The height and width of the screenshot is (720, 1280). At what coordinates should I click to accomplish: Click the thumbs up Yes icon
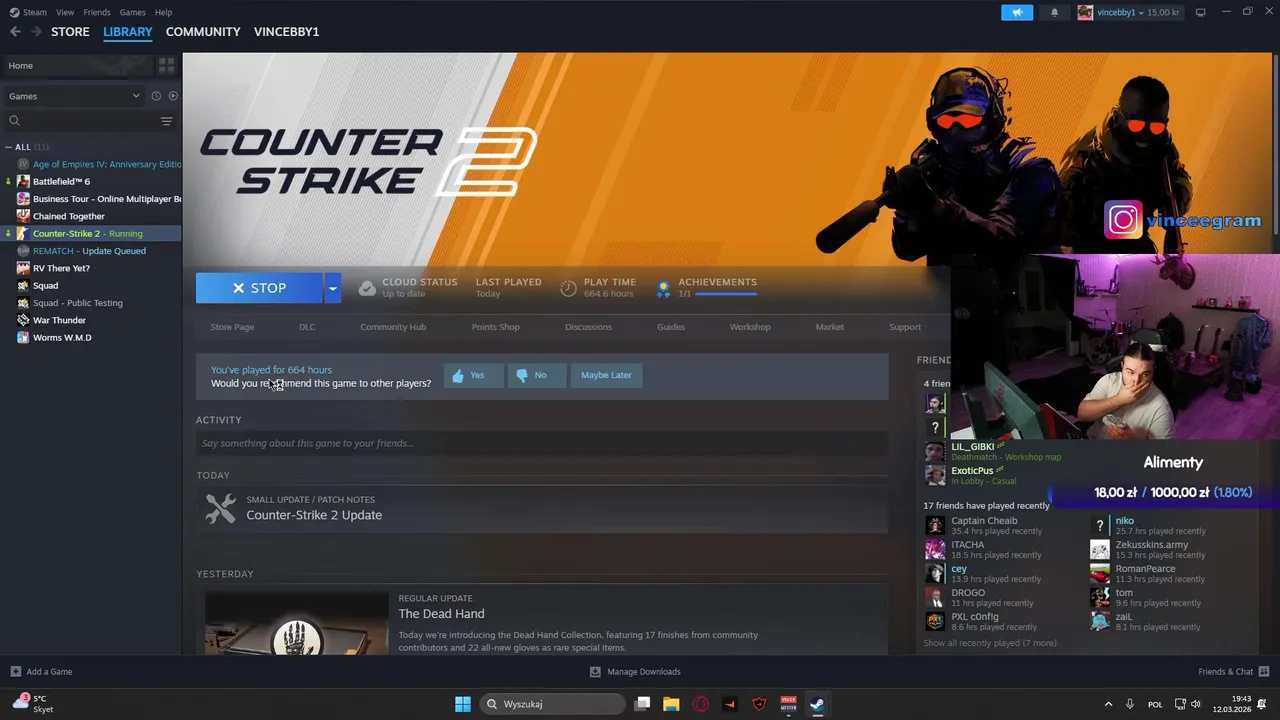point(458,376)
